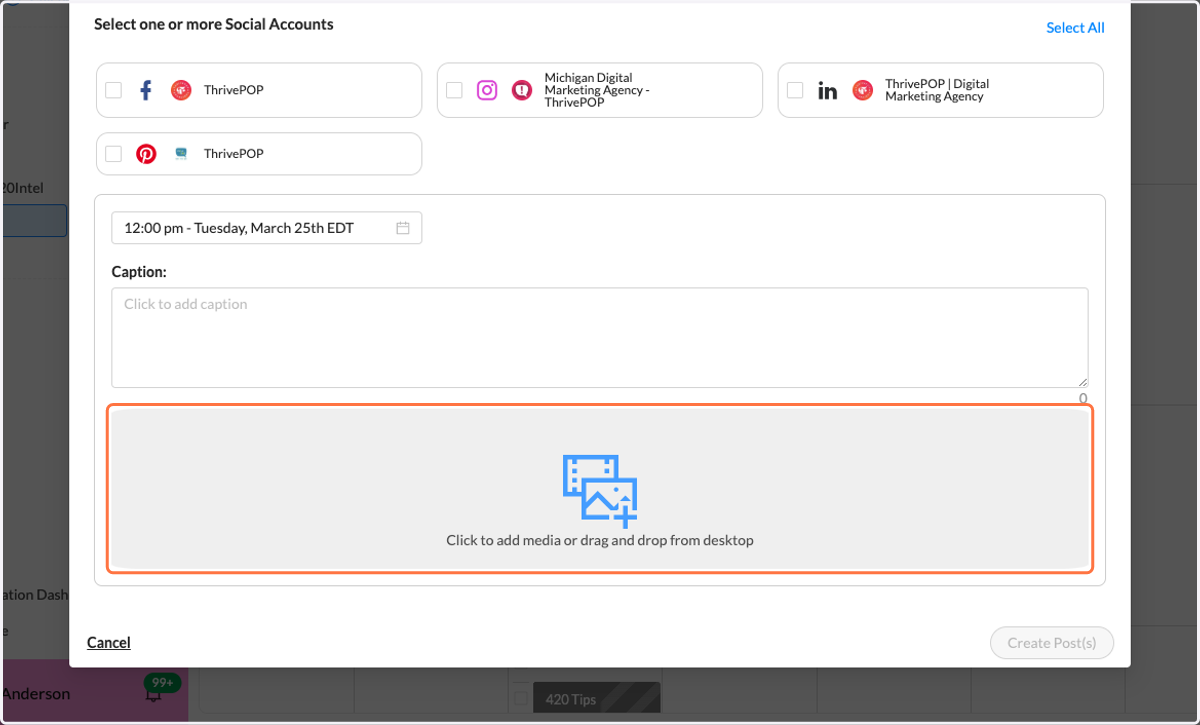This screenshot has width=1200, height=725.
Task: Click into the caption text area
Action: pos(600,338)
